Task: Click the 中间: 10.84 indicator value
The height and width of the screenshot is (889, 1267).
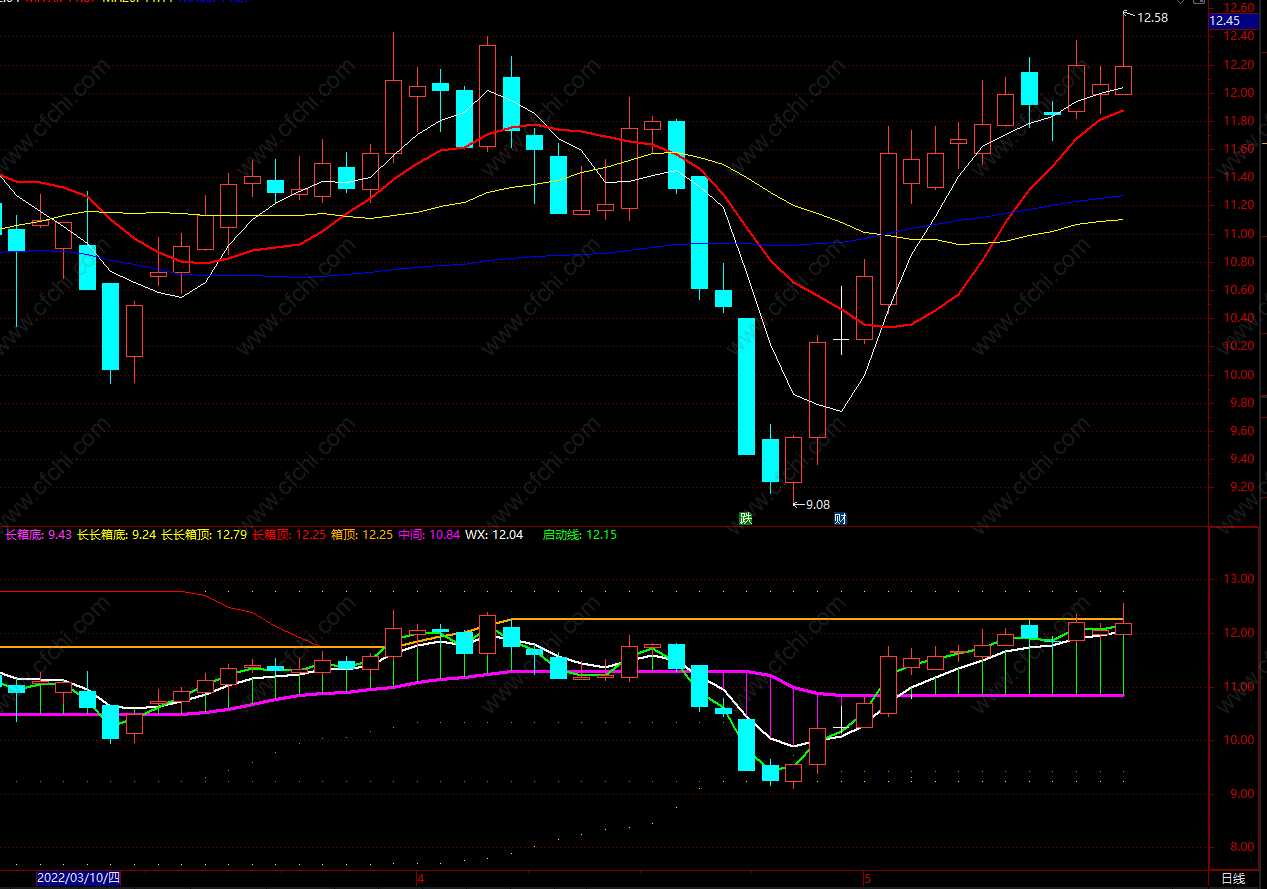Action: 429,535
